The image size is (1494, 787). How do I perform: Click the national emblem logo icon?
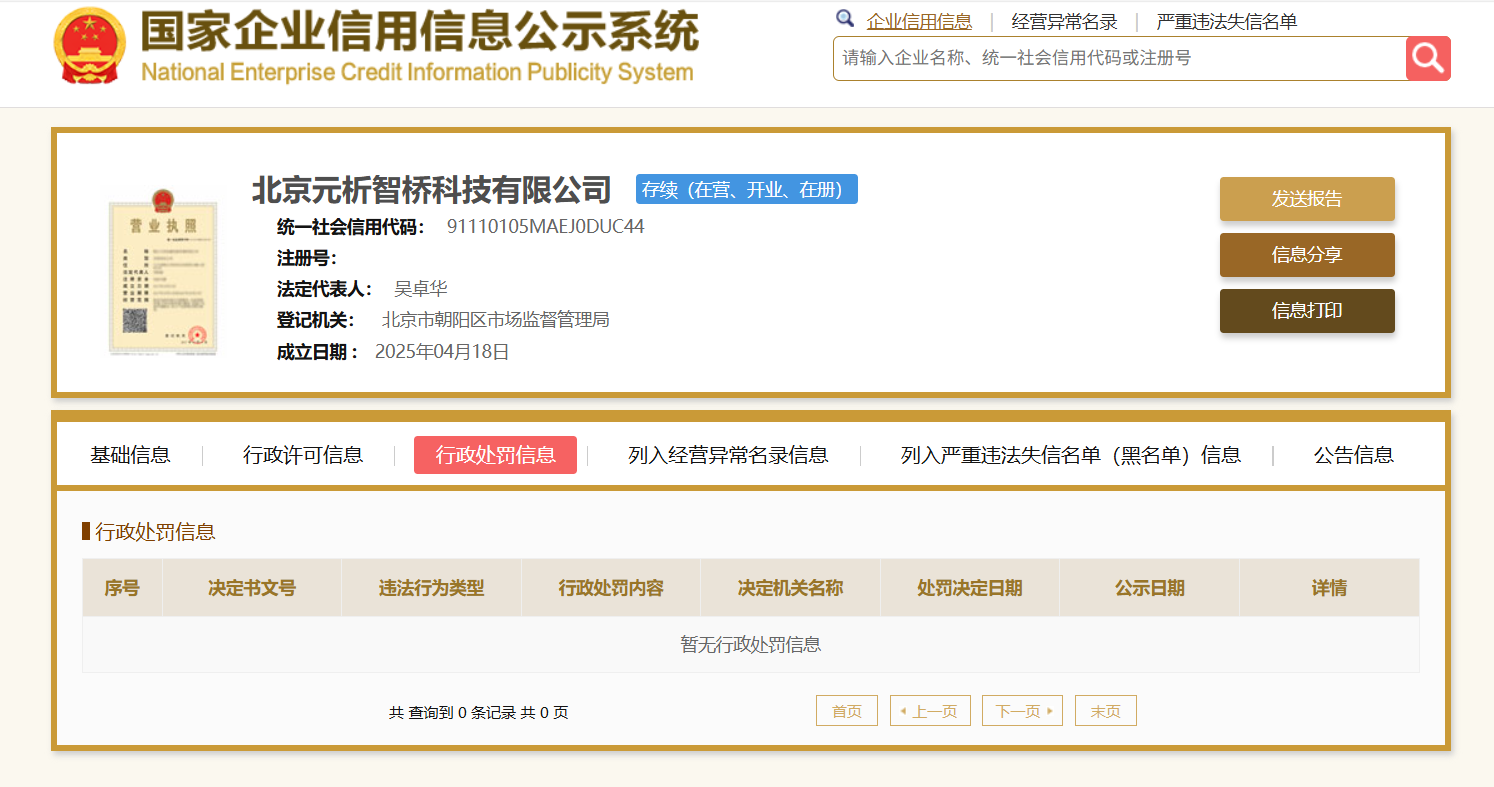click(x=89, y=46)
